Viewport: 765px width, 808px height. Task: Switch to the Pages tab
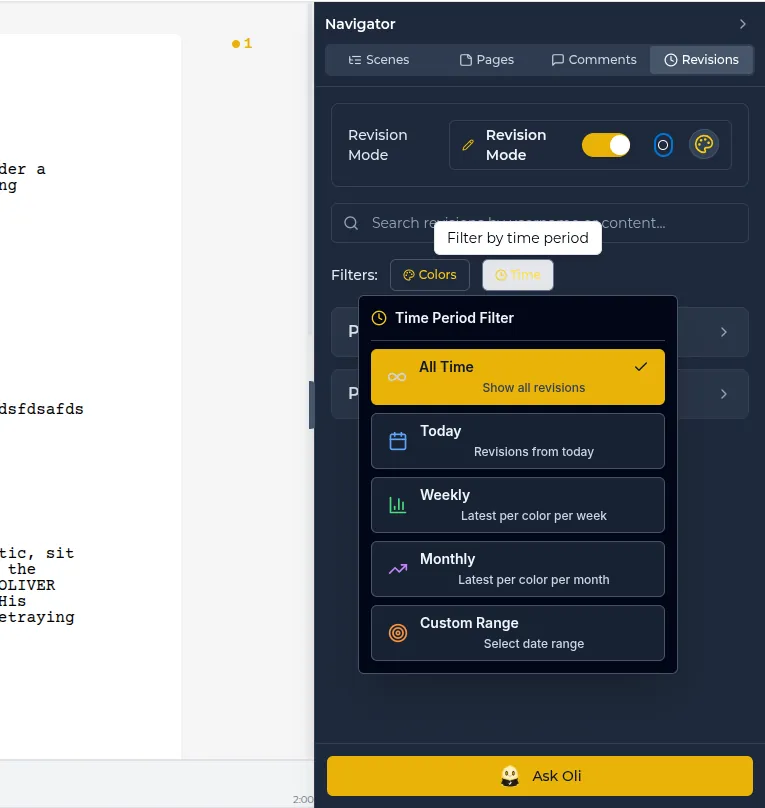click(x=486, y=60)
